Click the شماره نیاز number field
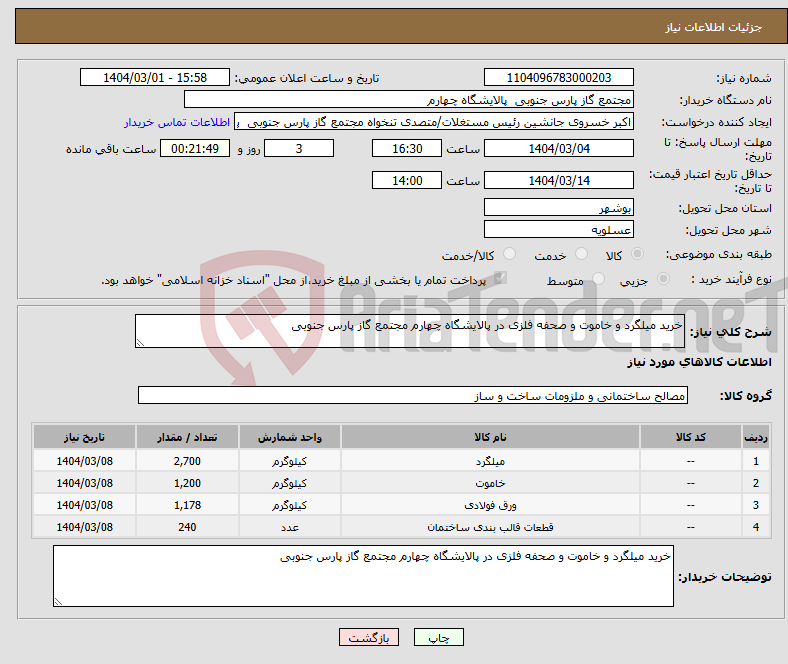The image size is (788, 664). (x=558, y=78)
